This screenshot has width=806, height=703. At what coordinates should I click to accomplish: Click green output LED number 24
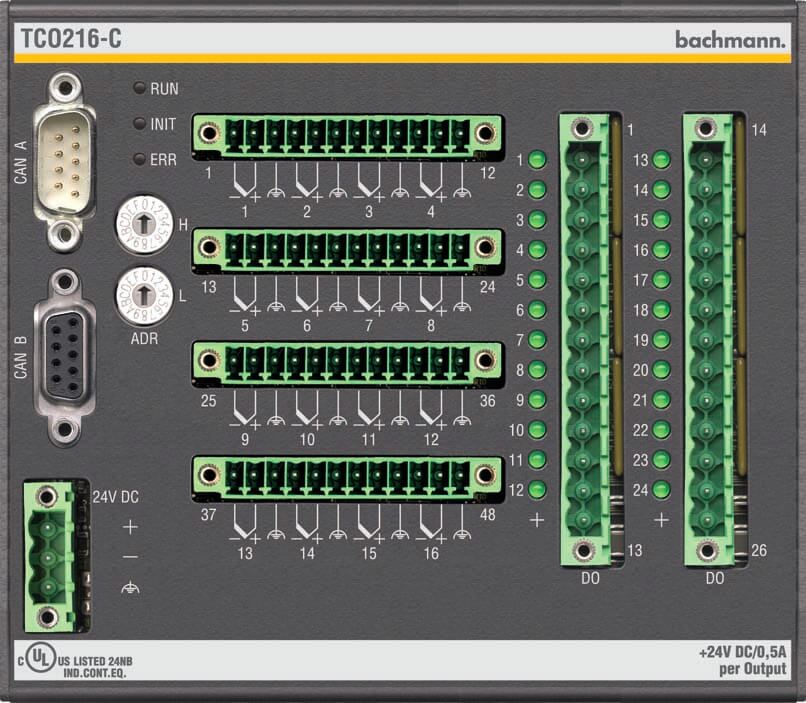click(x=662, y=489)
